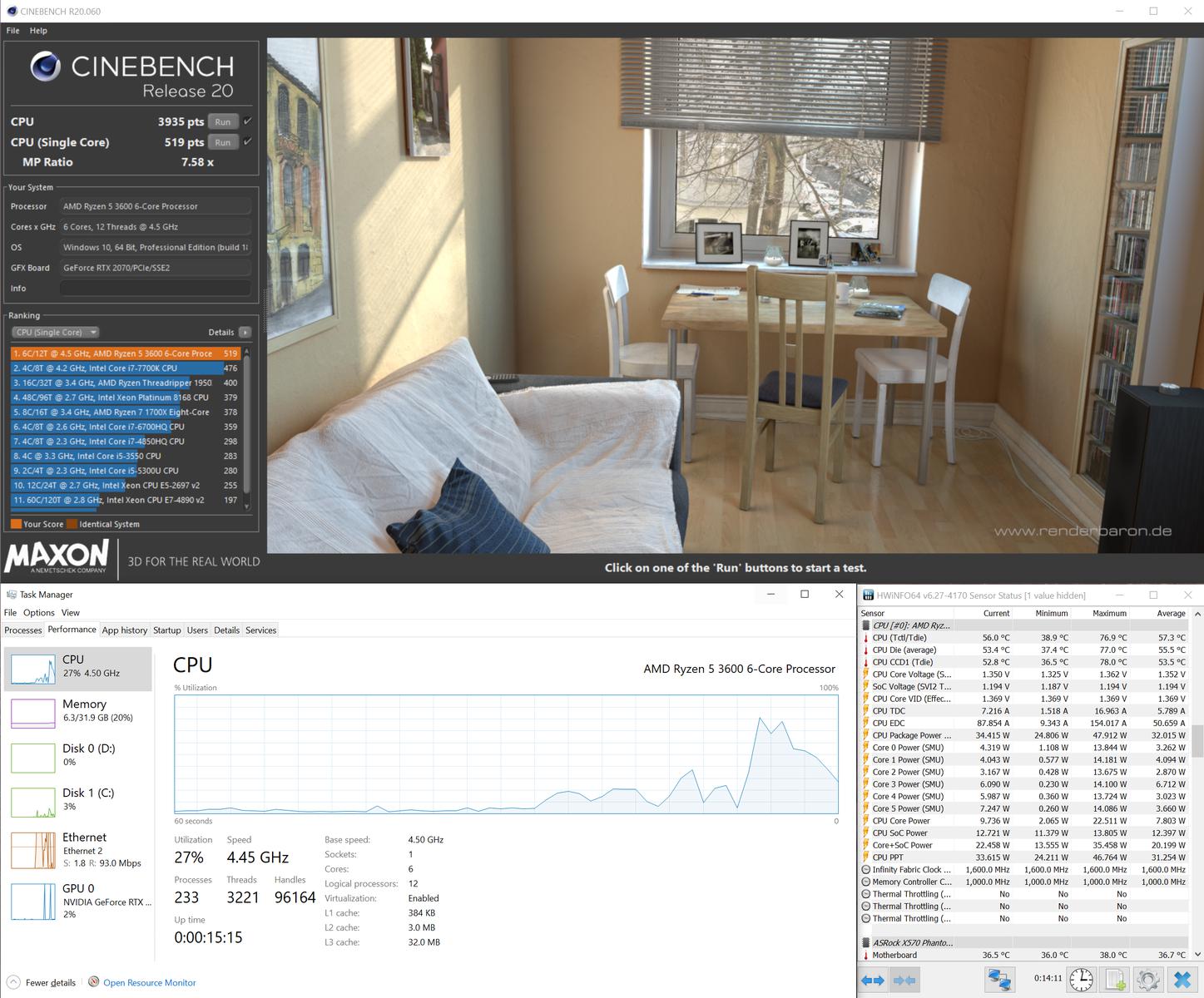Image resolution: width=1204 pixels, height=998 pixels.
Task: Click HWiNFO network monitors icon
Action: point(999,980)
